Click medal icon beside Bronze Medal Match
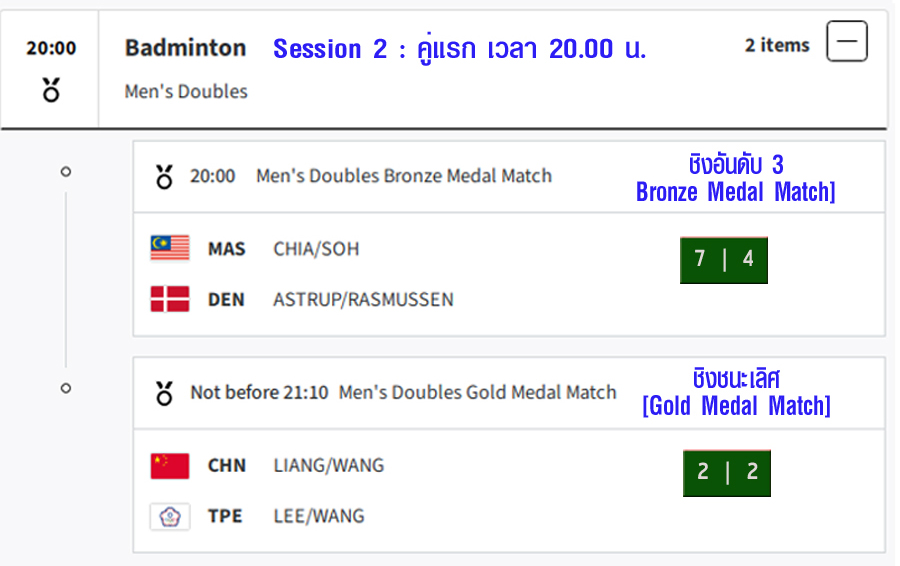This screenshot has height=566, width=900. coord(164,177)
